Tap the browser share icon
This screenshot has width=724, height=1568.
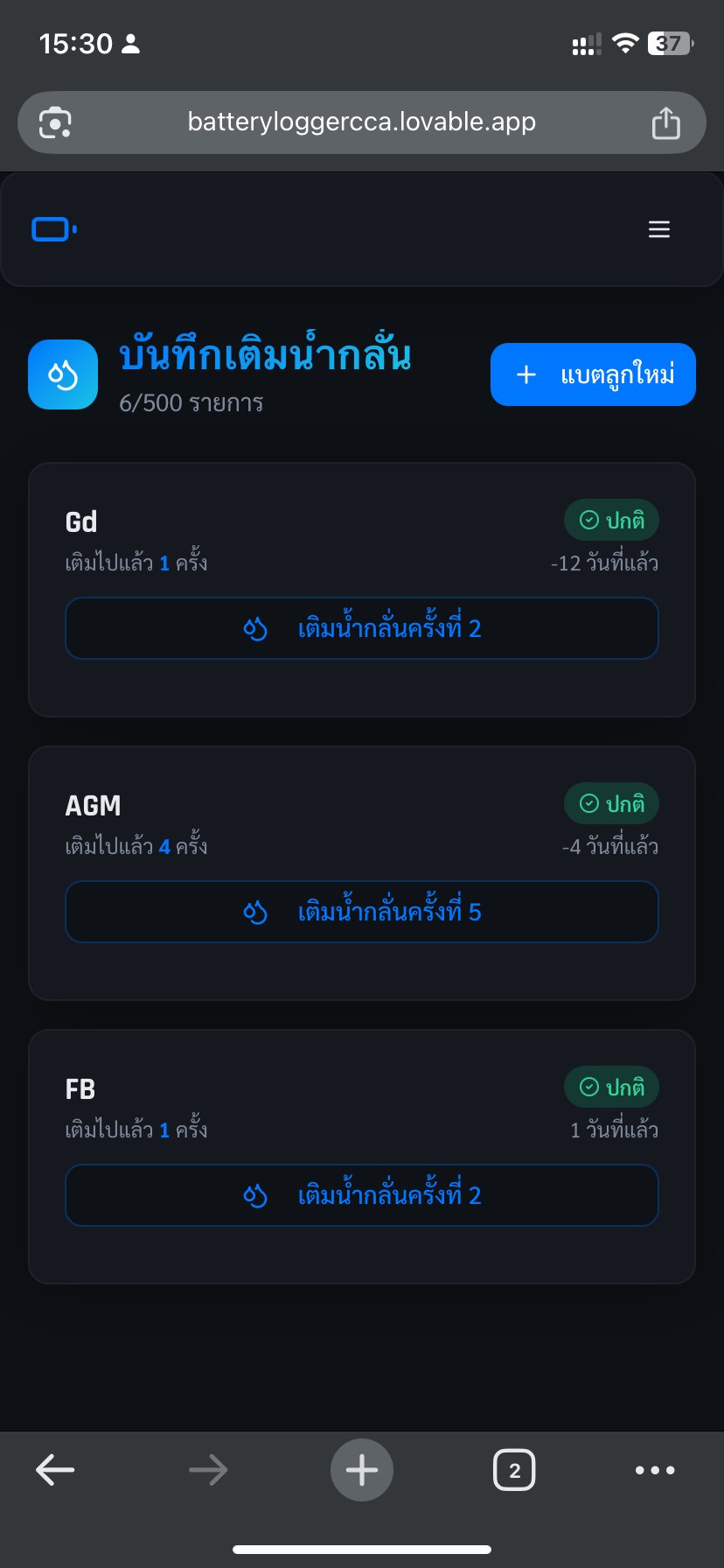665,122
